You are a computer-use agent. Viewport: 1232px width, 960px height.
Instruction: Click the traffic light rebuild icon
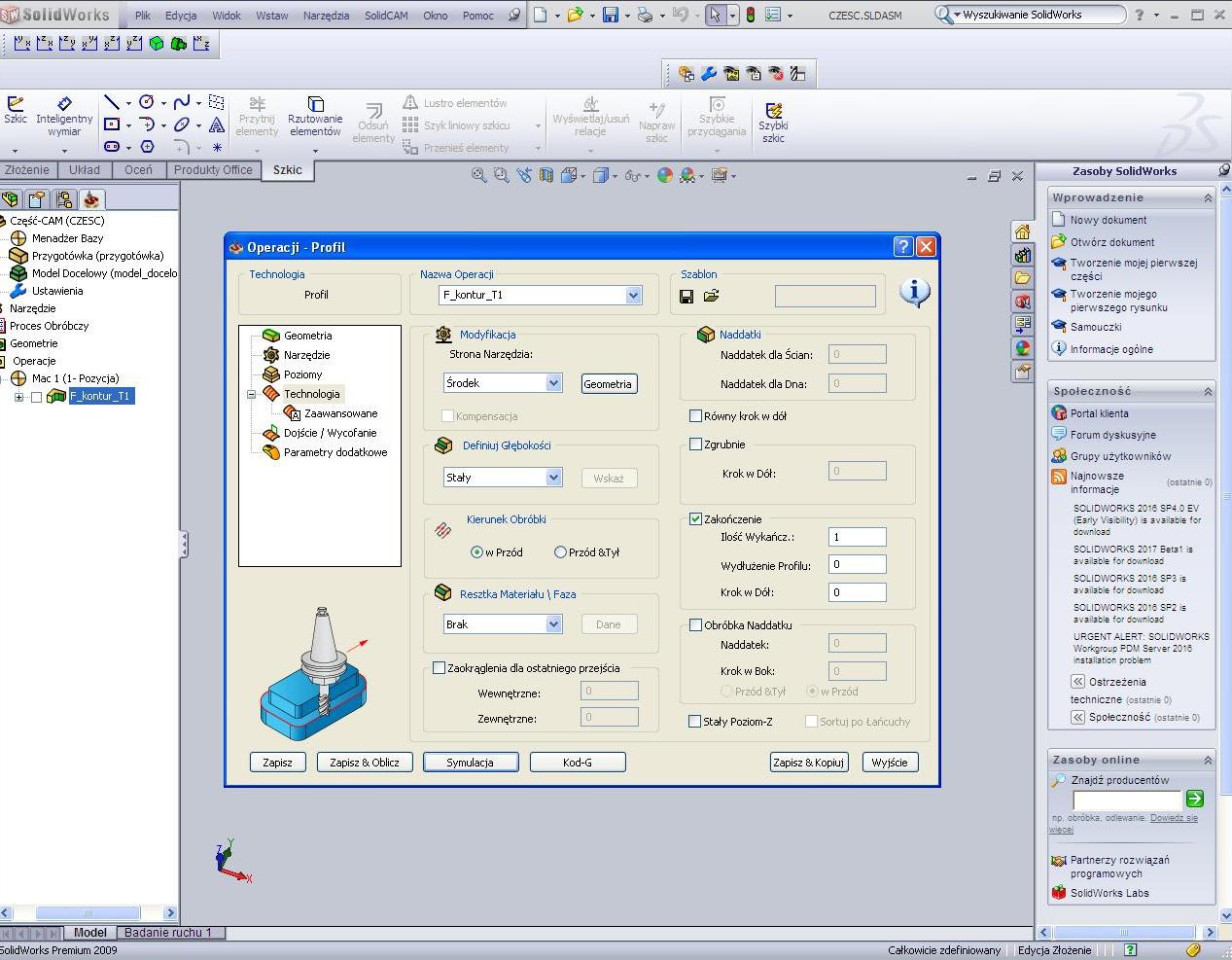[x=750, y=15]
